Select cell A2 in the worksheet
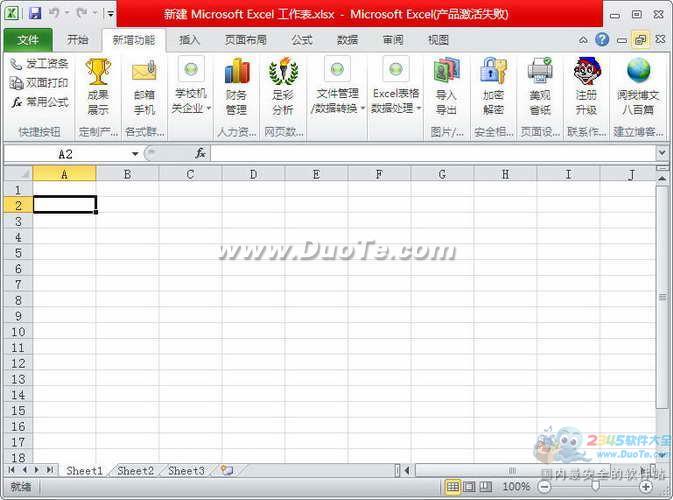This screenshot has width=673, height=500. 65,205
